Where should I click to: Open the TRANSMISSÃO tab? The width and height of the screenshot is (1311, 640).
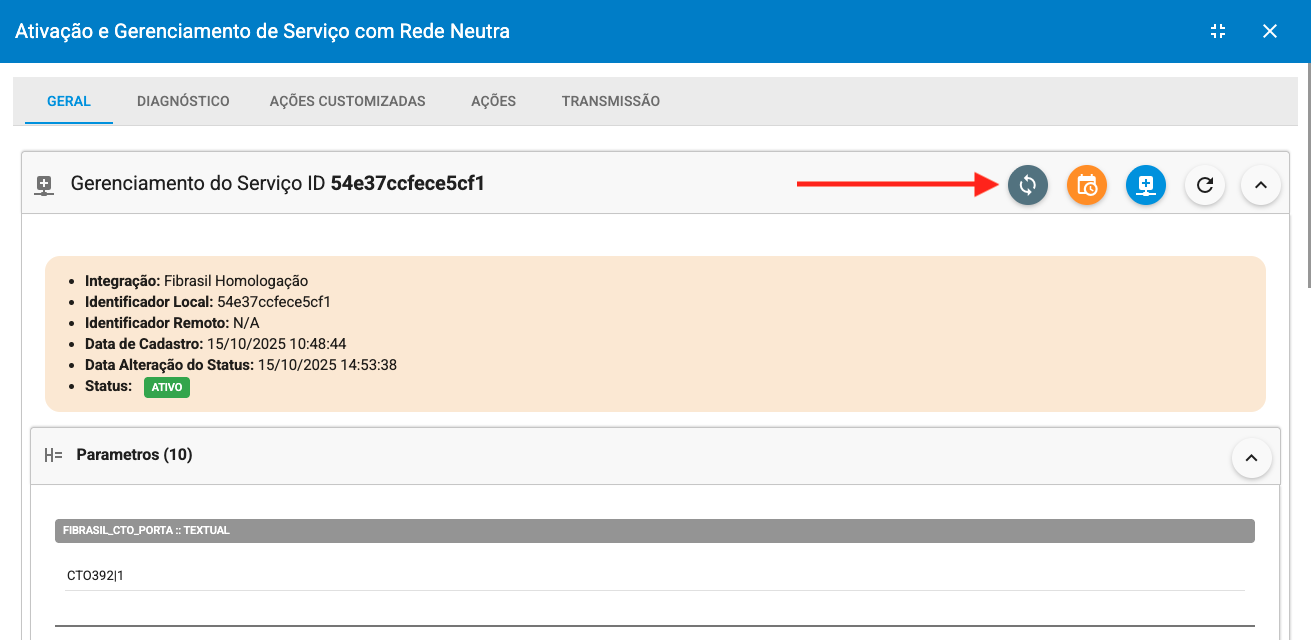[x=611, y=101]
